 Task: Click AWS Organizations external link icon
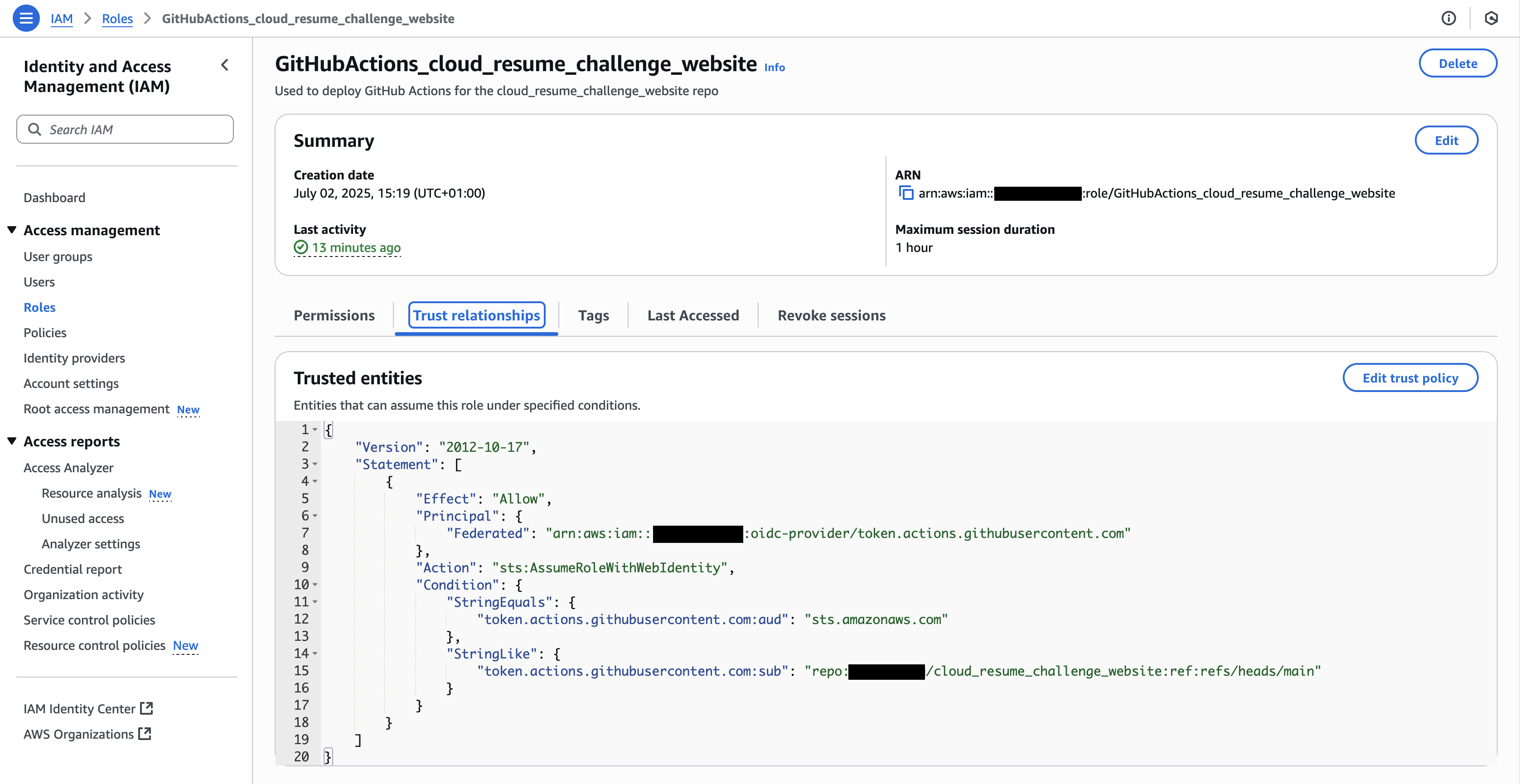(x=145, y=733)
